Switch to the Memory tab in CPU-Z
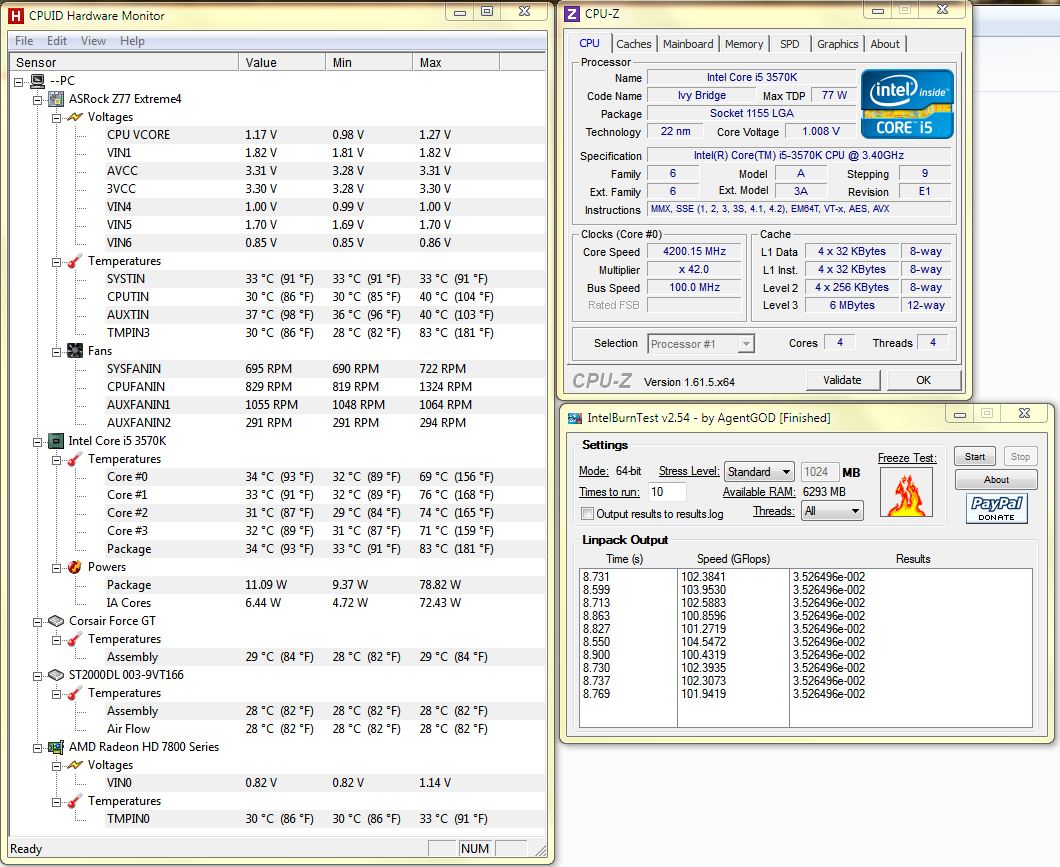Image resolution: width=1060 pixels, height=867 pixels. coord(744,44)
